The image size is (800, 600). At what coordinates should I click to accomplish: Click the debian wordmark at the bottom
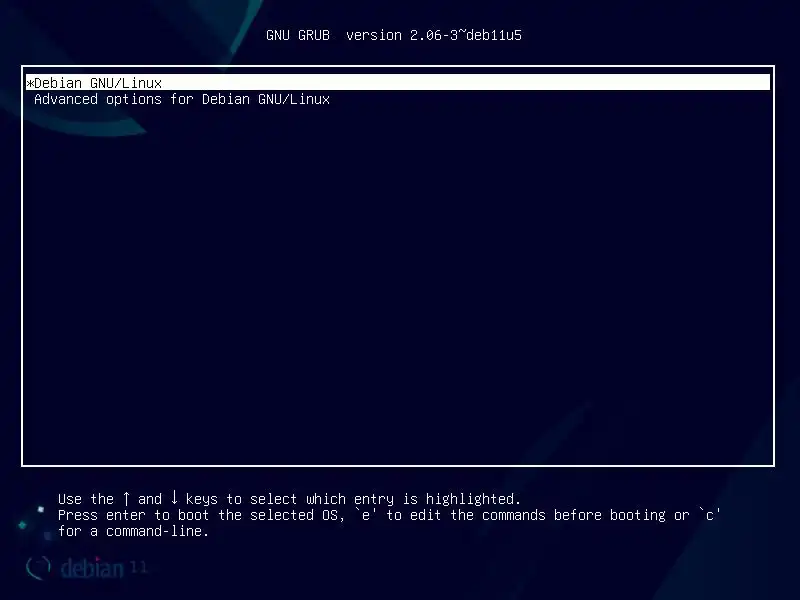coord(92,568)
